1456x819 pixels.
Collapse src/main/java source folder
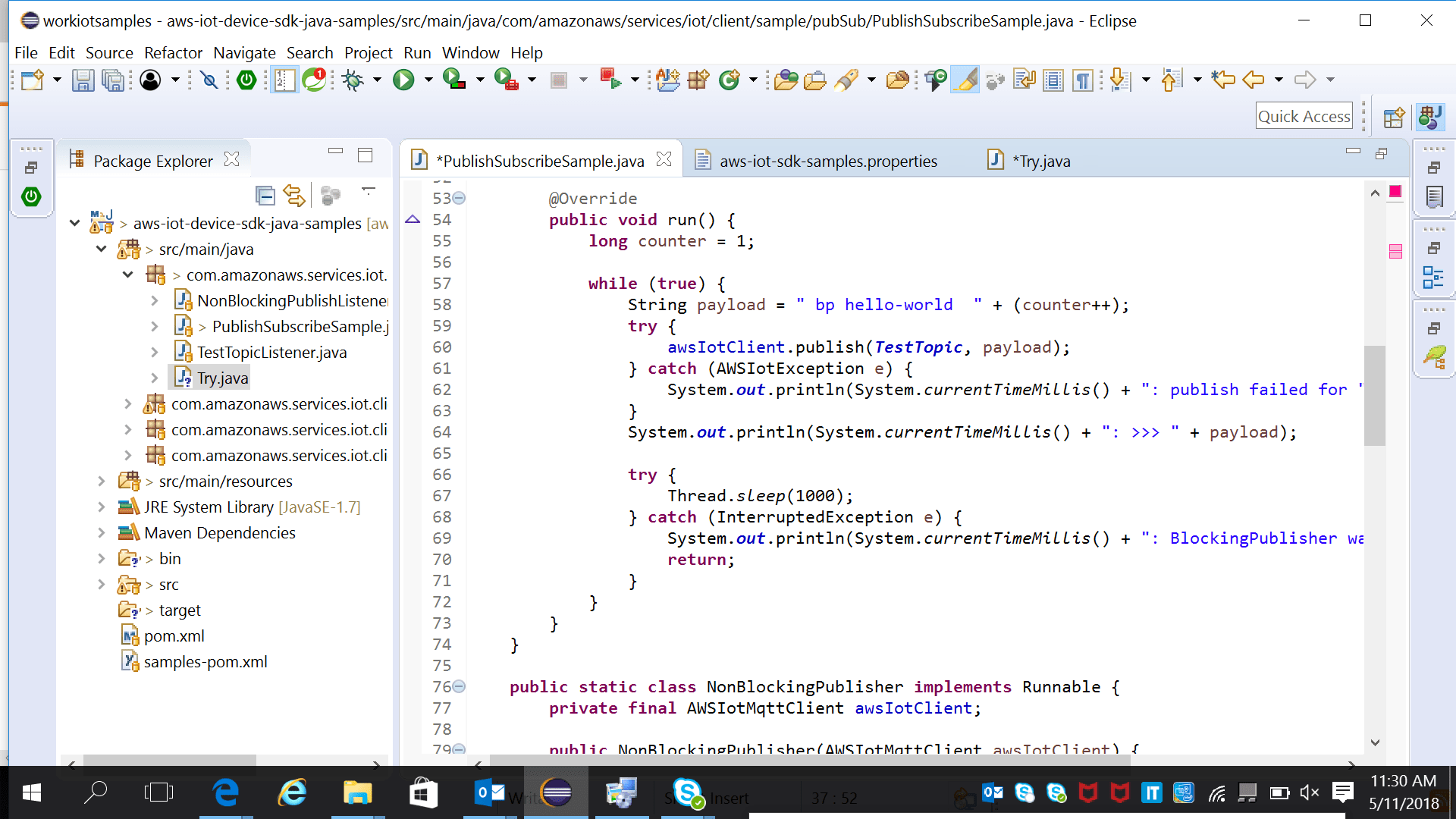click(101, 249)
